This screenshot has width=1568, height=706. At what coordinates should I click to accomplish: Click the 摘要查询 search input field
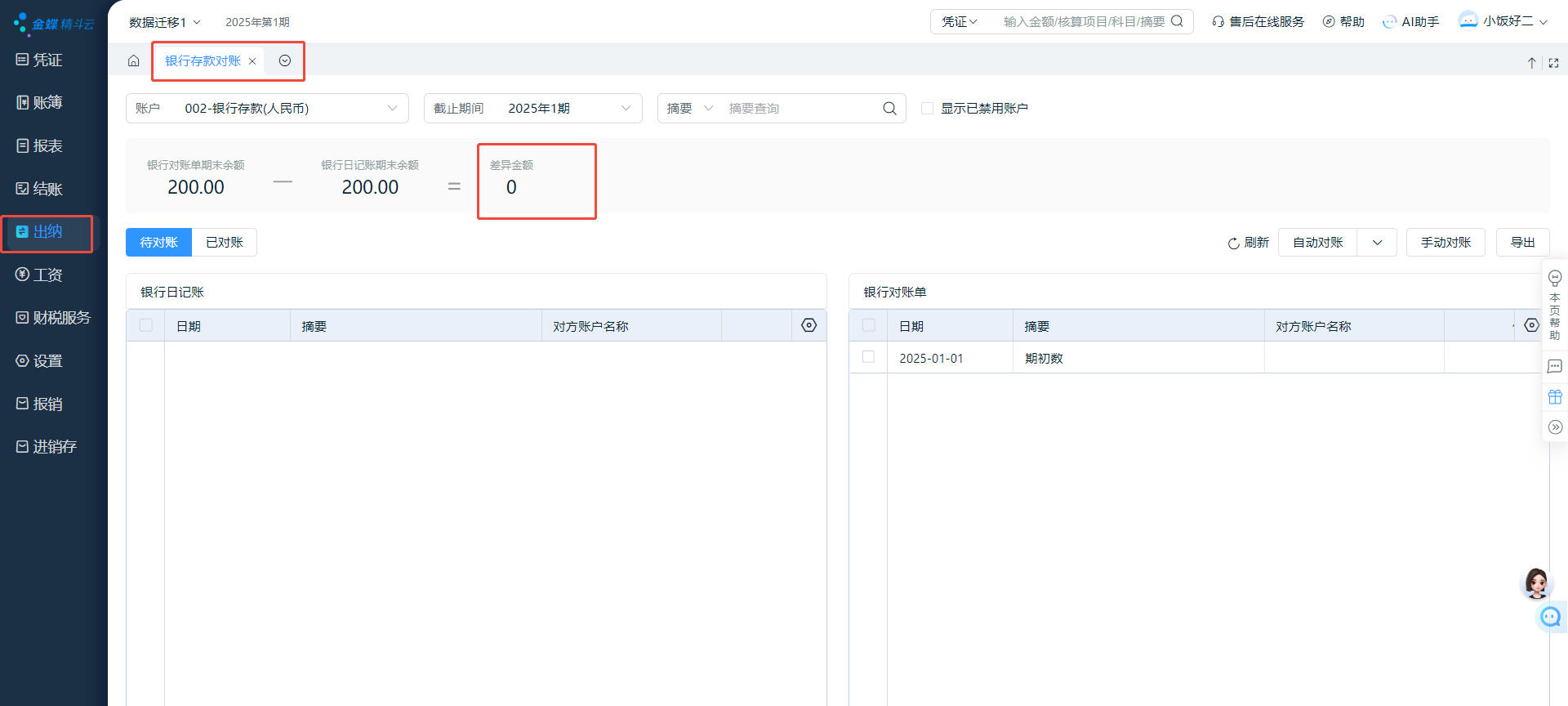800,109
